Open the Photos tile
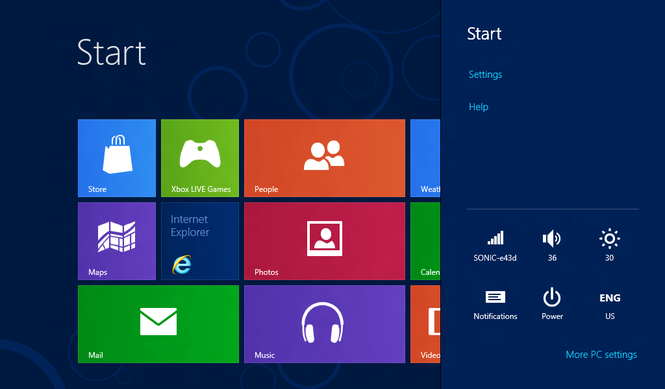The width and height of the screenshot is (665, 389). click(x=324, y=241)
